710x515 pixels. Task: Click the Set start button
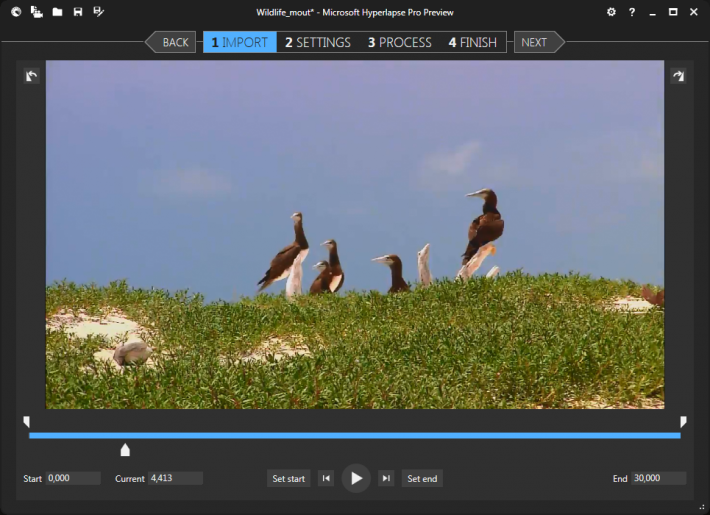tap(288, 478)
